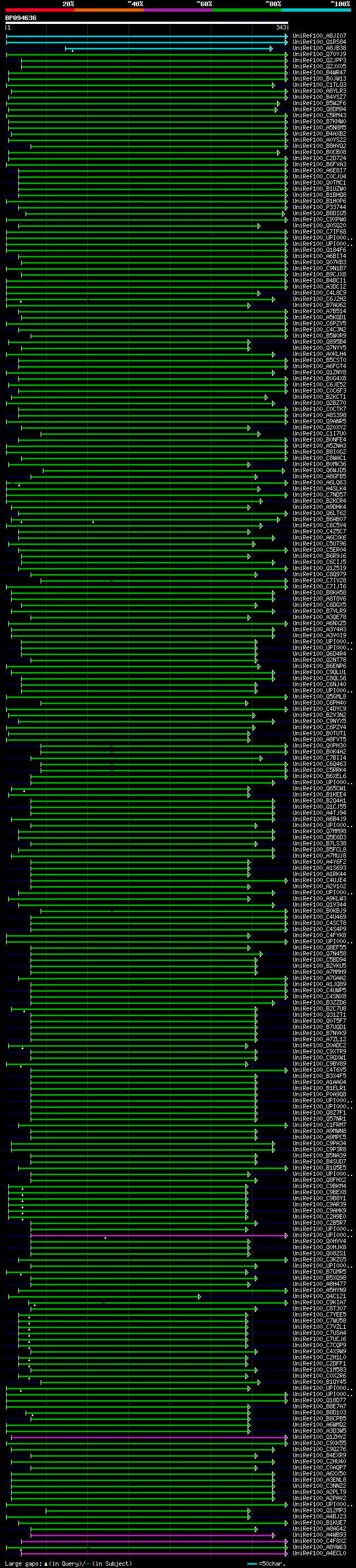Screen dimensions: 356x1568
Task: Open hit label UniRef100_A8JB38
Action: tap(319, 48)
